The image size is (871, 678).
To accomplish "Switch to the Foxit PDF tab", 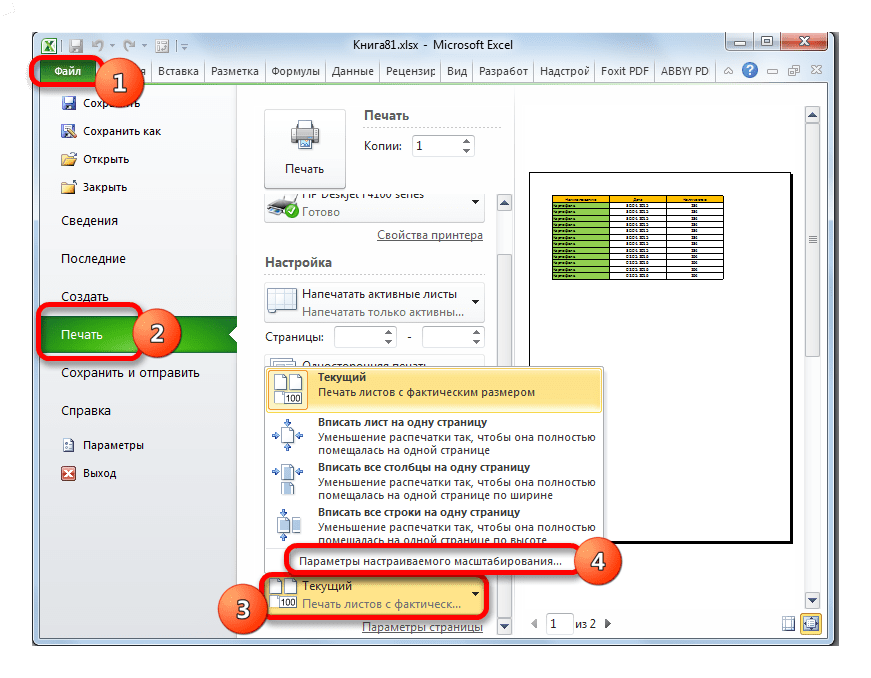I will [624, 71].
